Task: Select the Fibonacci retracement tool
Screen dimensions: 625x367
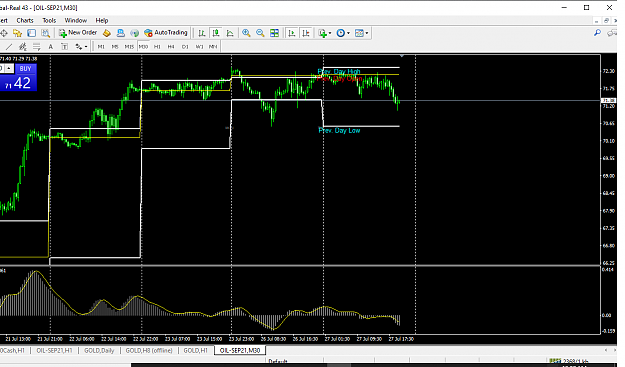Action: (x=37, y=47)
